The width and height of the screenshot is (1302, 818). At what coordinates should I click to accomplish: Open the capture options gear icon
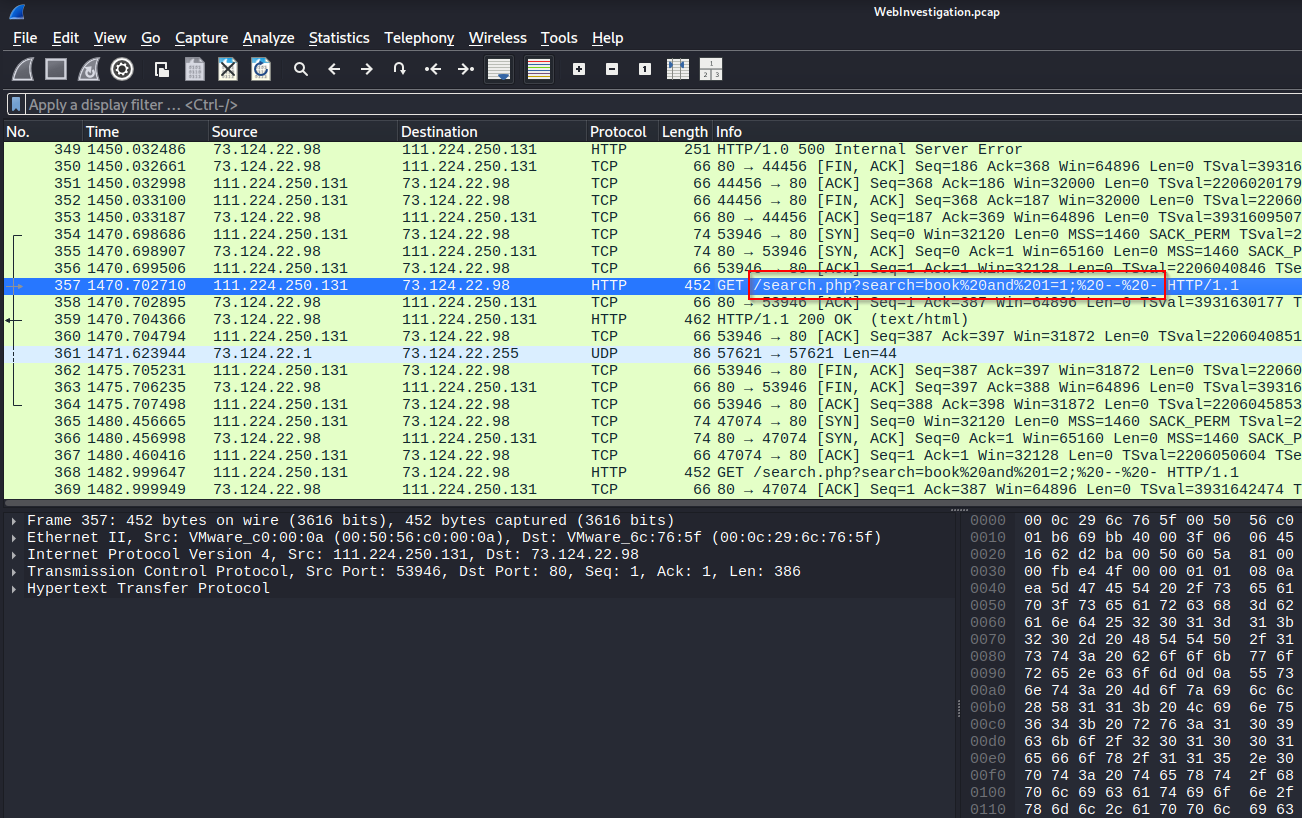point(122,69)
